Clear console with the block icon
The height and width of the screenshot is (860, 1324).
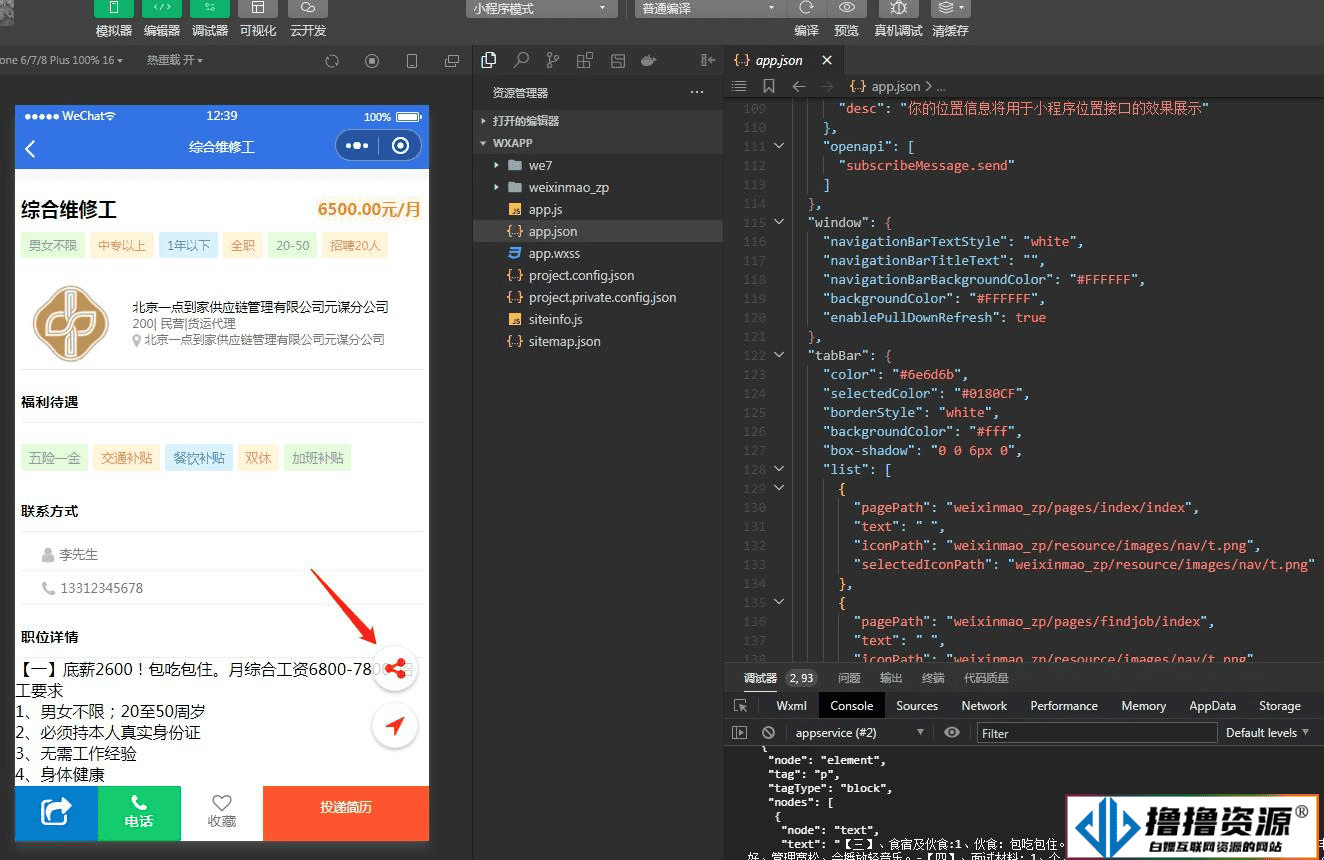click(x=768, y=733)
